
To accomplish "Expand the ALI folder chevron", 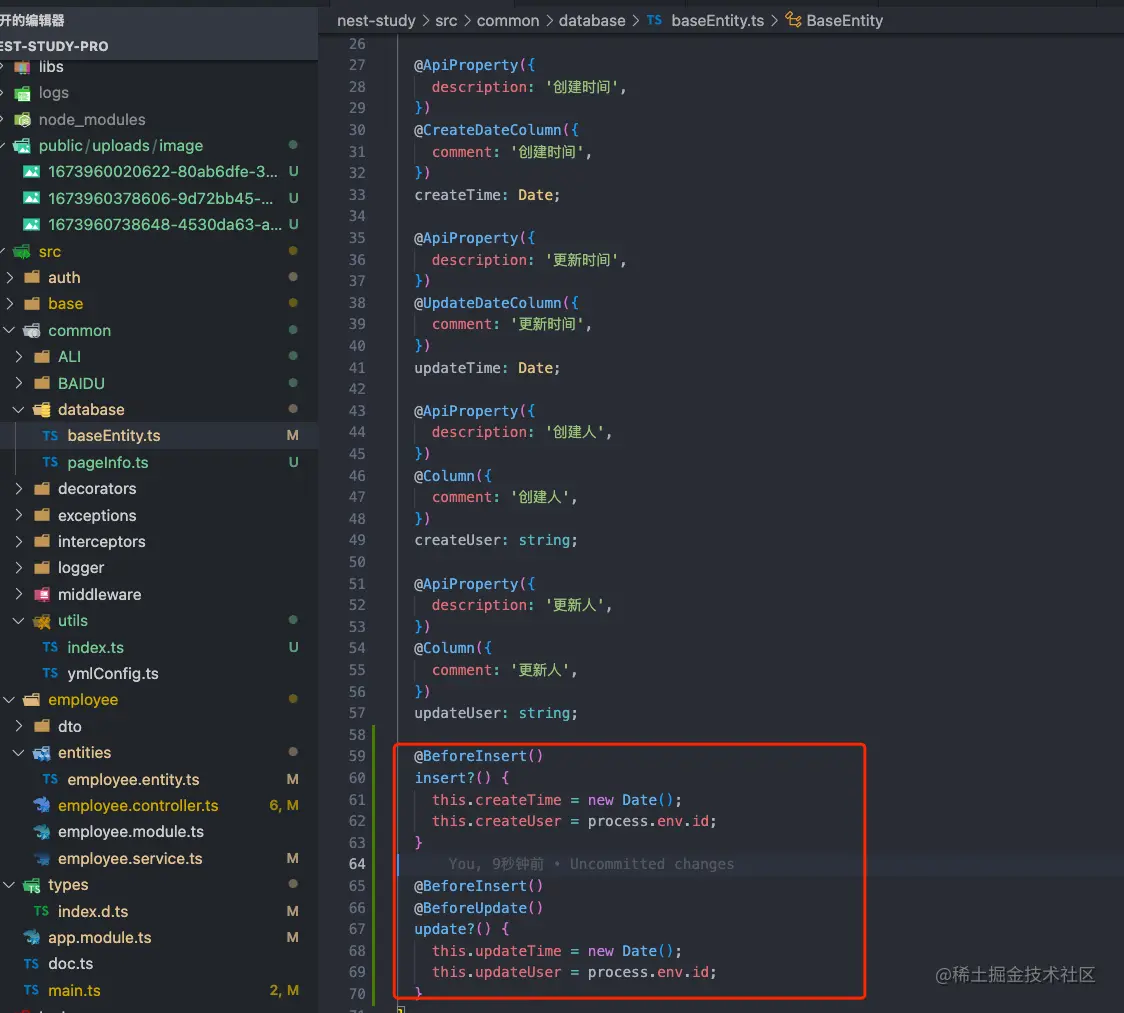I will click(19, 357).
